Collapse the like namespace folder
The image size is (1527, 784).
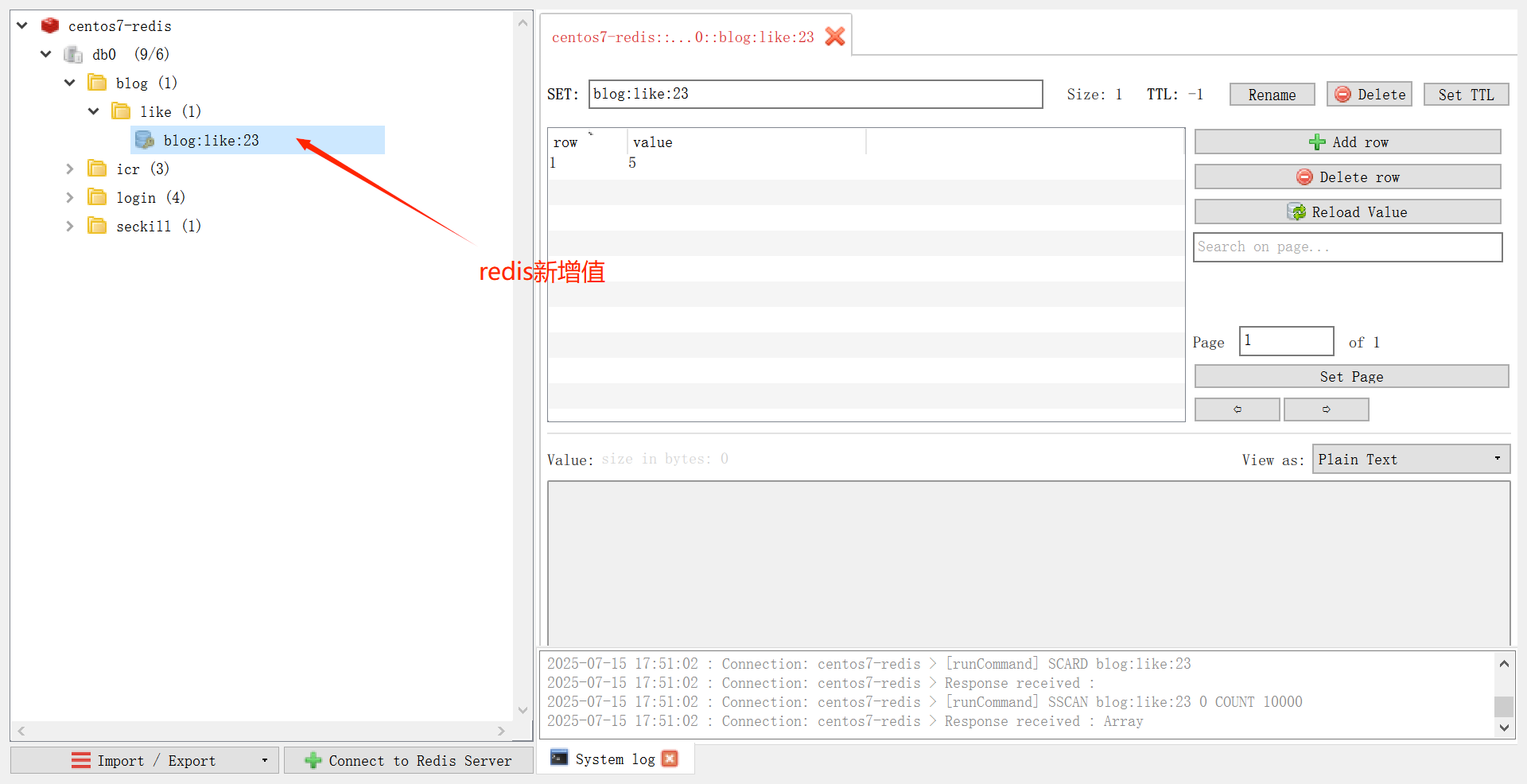[x=94, y=111]
